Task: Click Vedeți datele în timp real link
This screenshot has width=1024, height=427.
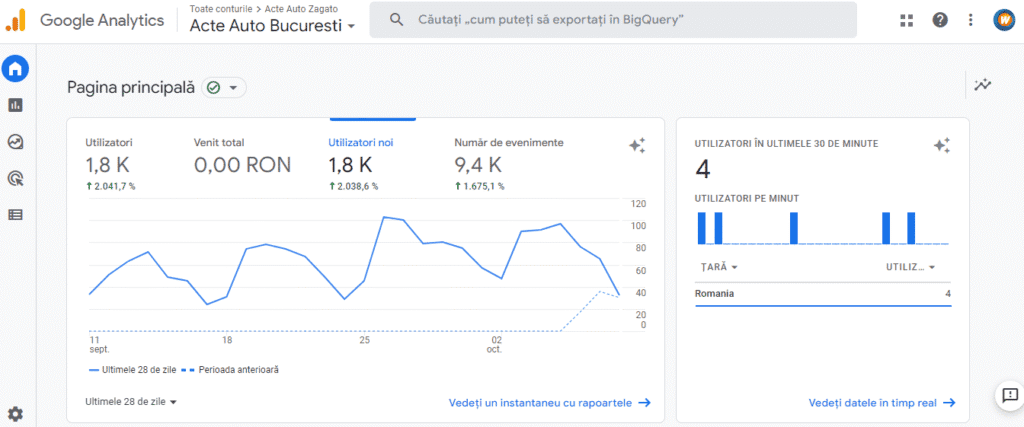Action: 882,403
